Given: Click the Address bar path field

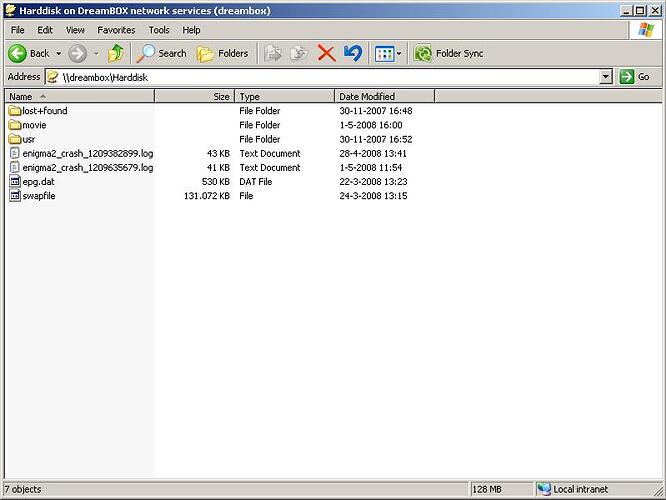Looking at the screenshot, I should (x=323, y=77).
